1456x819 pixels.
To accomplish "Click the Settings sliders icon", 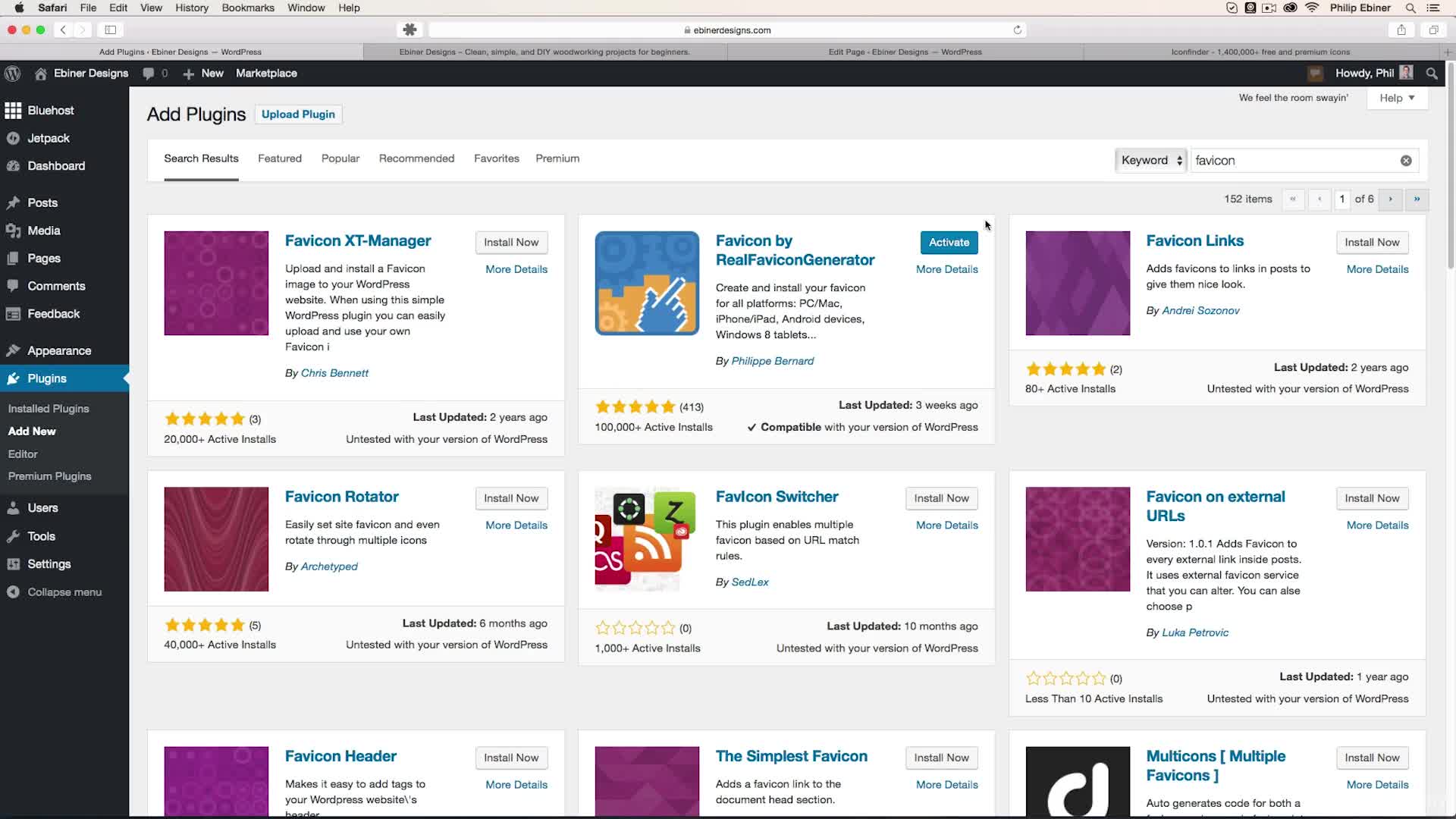I will [13, 564].
